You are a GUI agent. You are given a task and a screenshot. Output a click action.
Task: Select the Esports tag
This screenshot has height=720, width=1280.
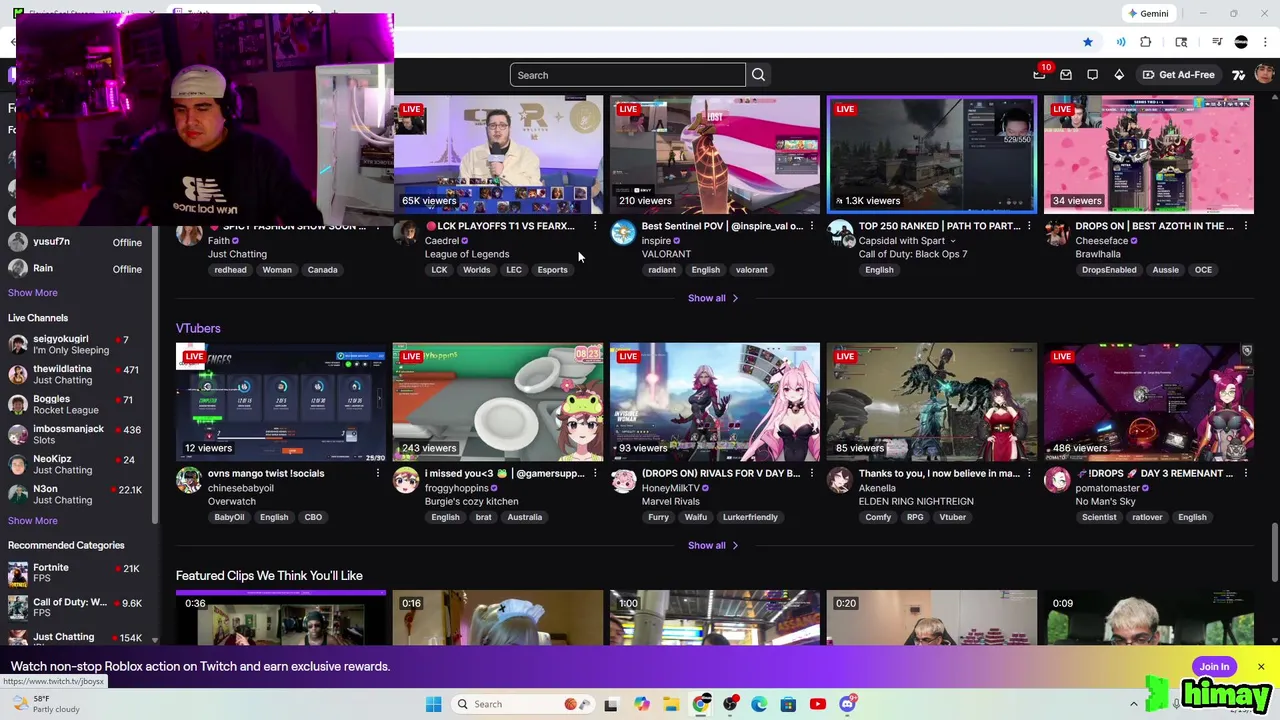tap(552, 270)
